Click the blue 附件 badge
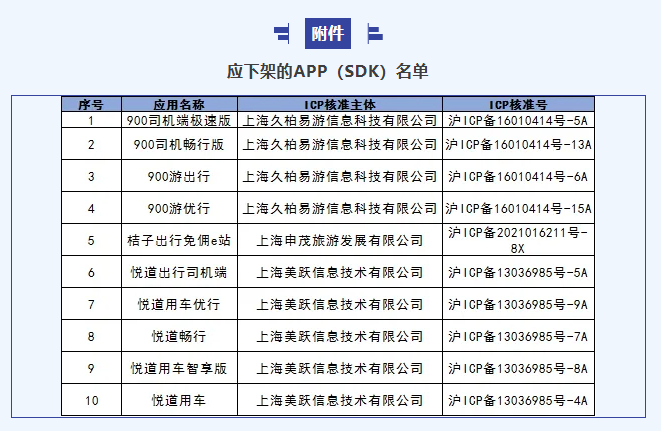Screen dimensions: 661x431 pos(328,33)
